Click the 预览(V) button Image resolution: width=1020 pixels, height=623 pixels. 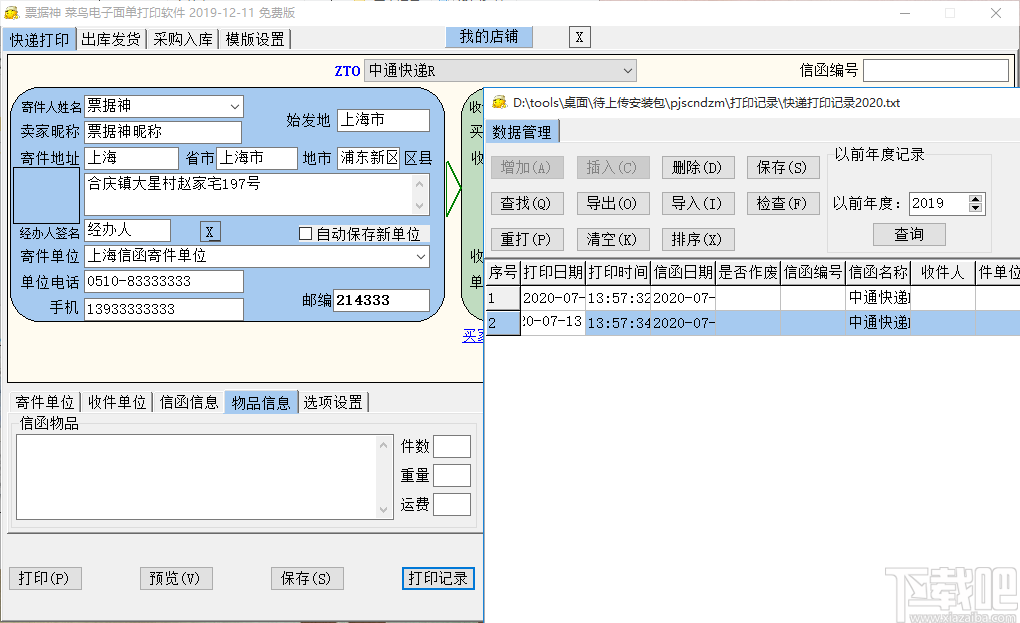[176, 578]
